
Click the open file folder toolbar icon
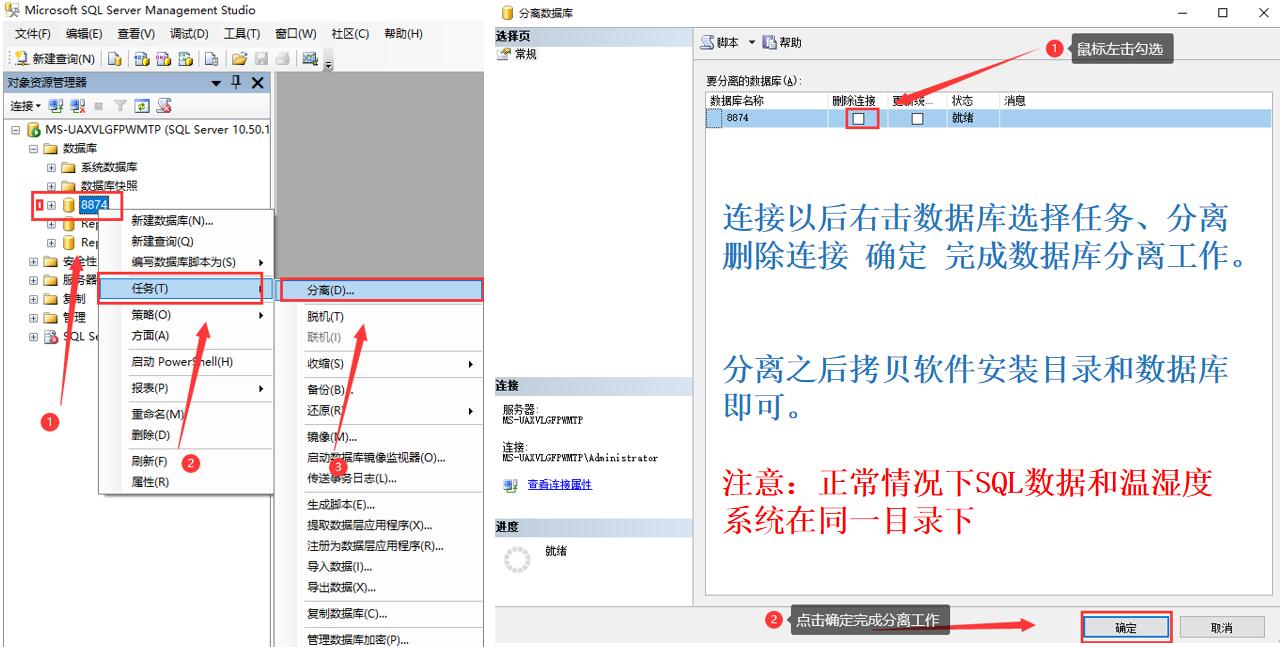point(240,60)
